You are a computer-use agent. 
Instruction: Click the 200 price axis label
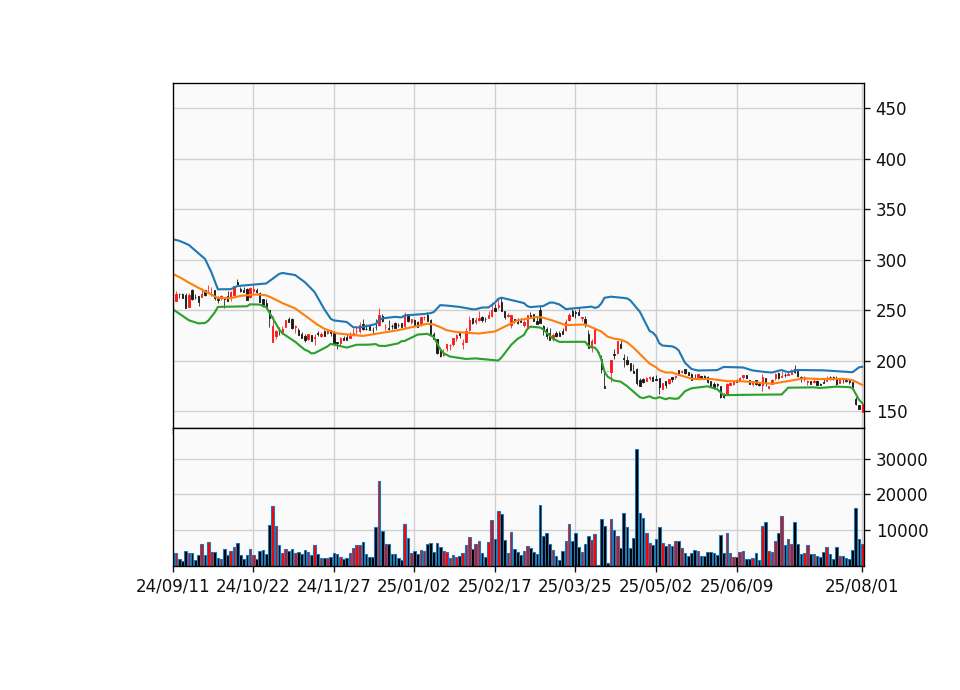pos(891,362)
